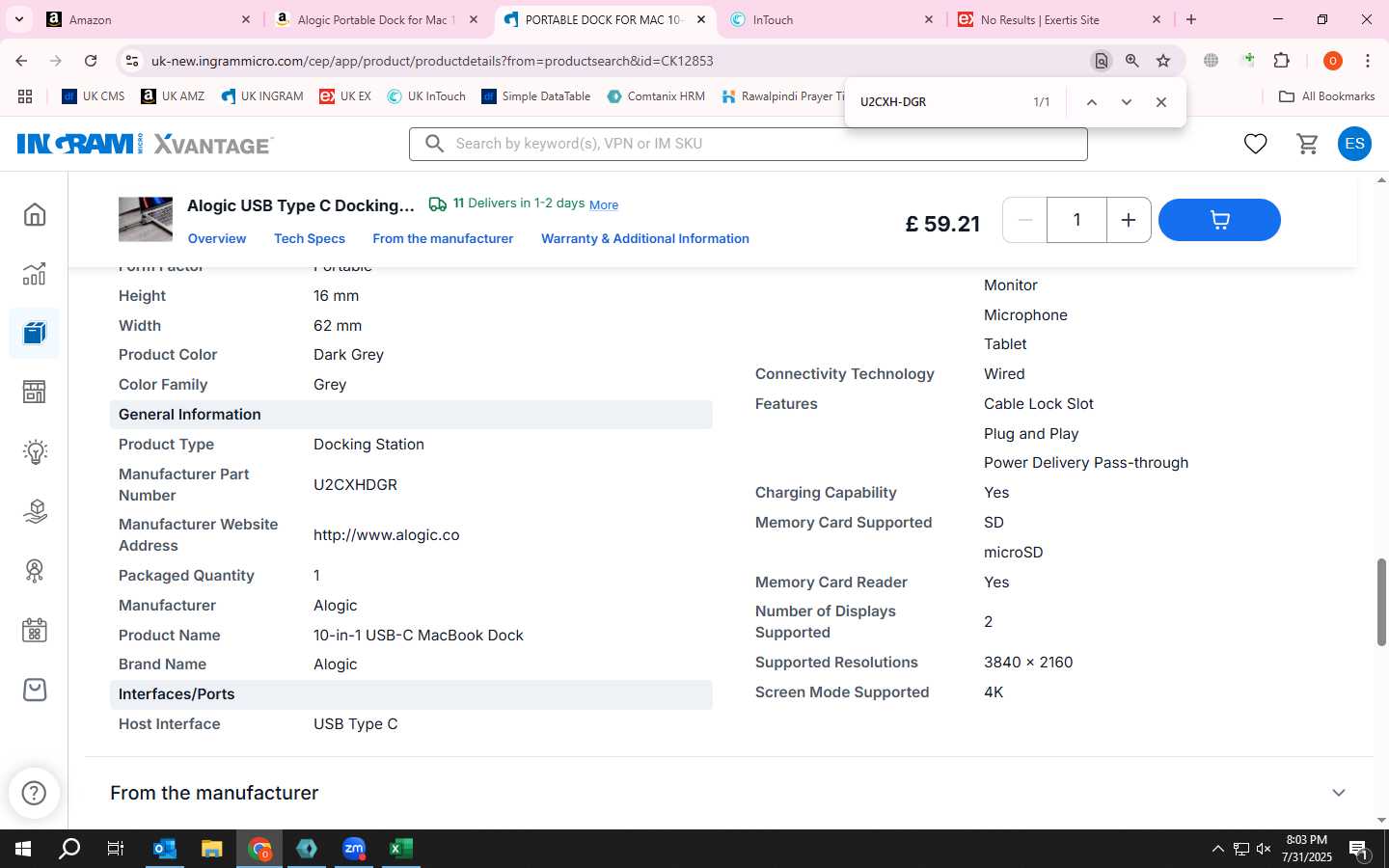The height and width of the screenshot is (868, 1389).
Task: Switch to the InTouch browser tab
Action: coord(830,19)
